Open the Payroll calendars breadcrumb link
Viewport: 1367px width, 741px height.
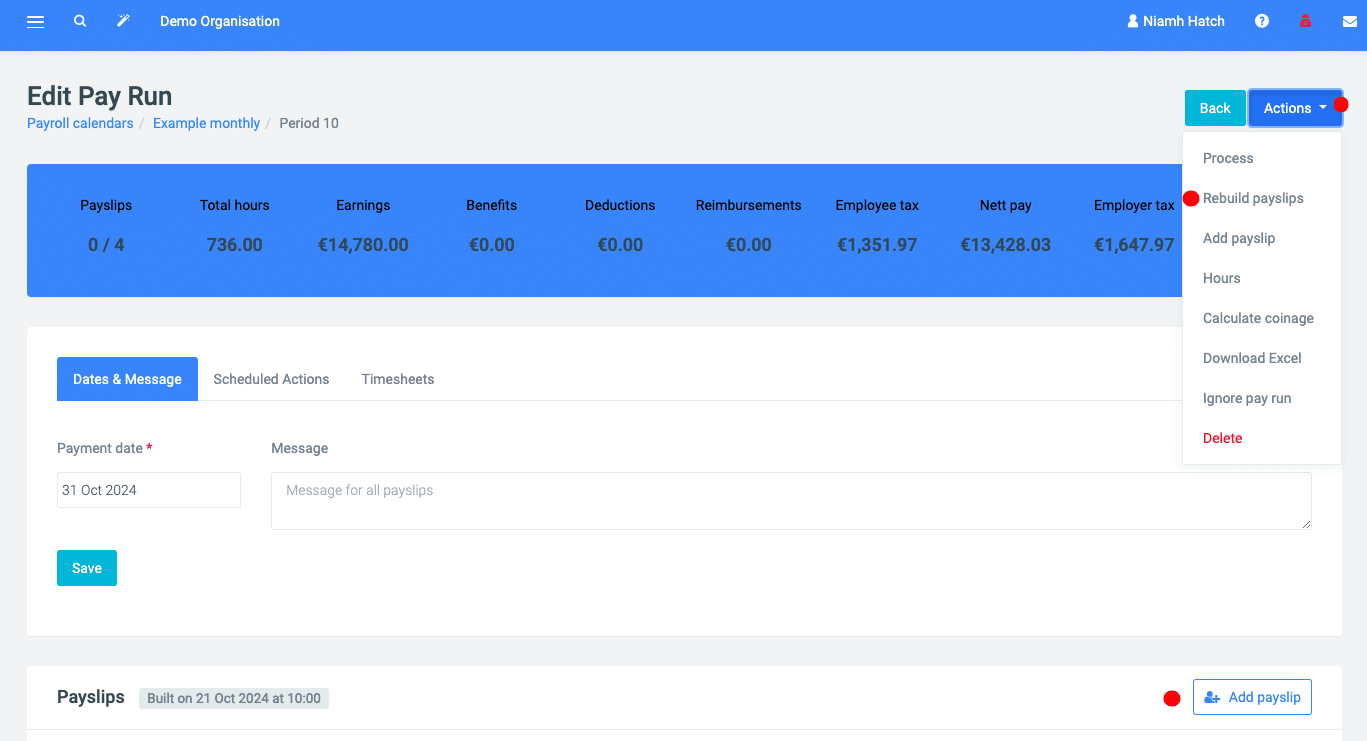pos(80,123)
